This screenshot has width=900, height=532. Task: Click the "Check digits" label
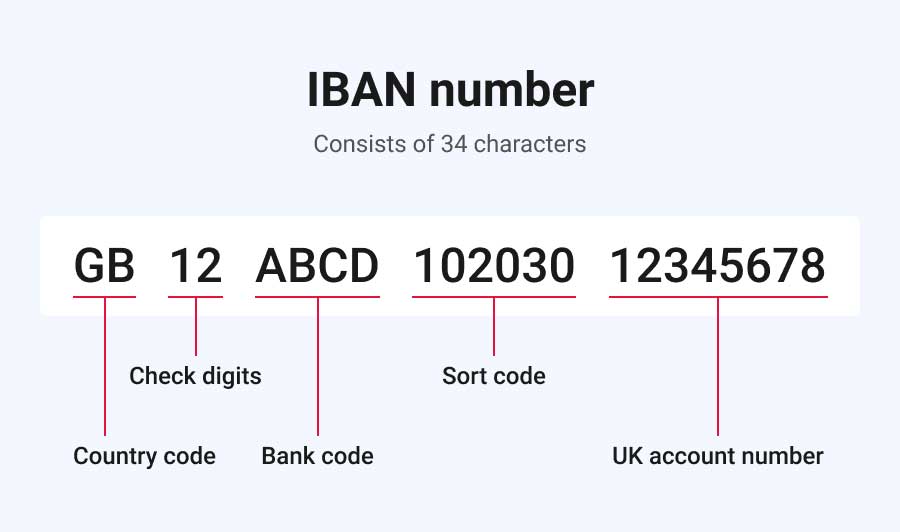click(195, 376)
